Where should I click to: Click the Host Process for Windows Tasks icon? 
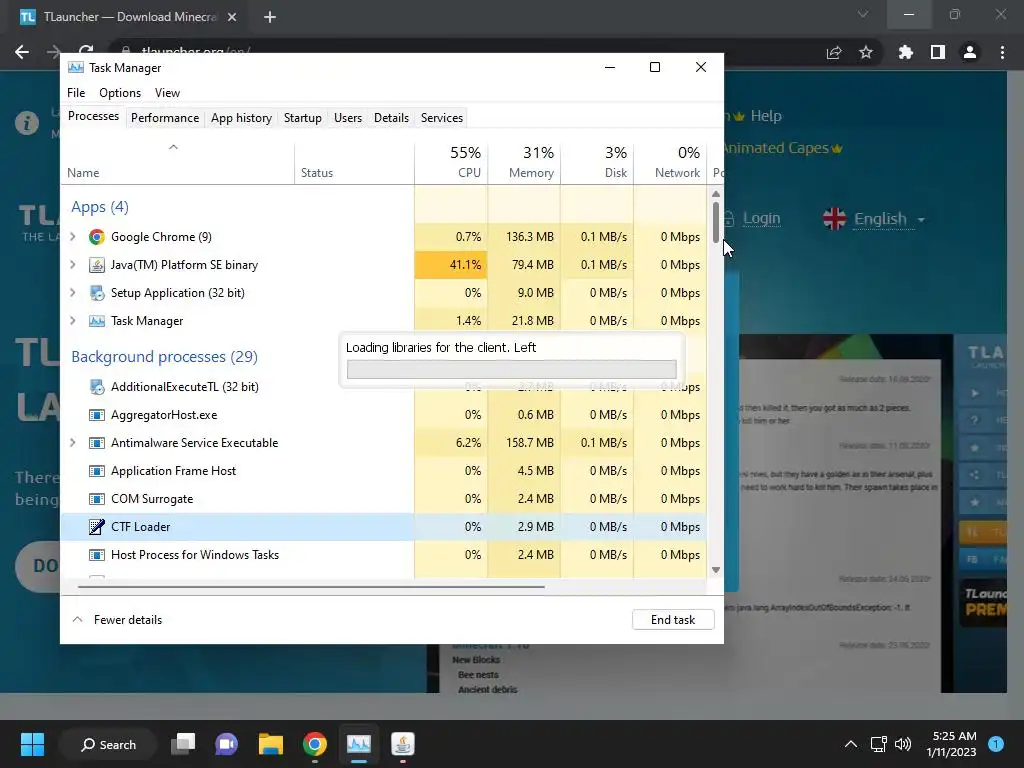click(x=97, y=555)
